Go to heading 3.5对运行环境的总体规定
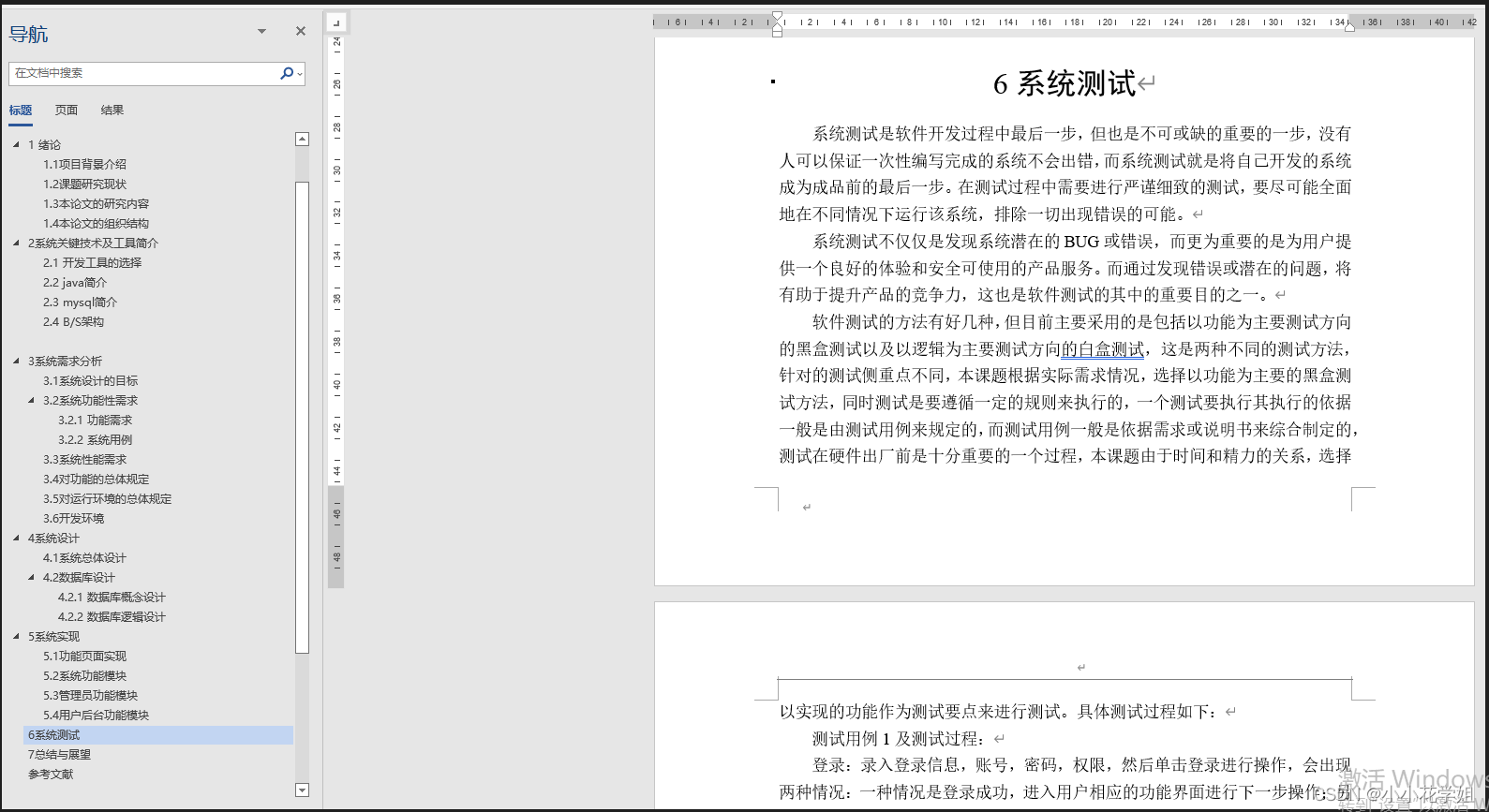This screenshot has height=812, width=1489. [x=107, y=498]
